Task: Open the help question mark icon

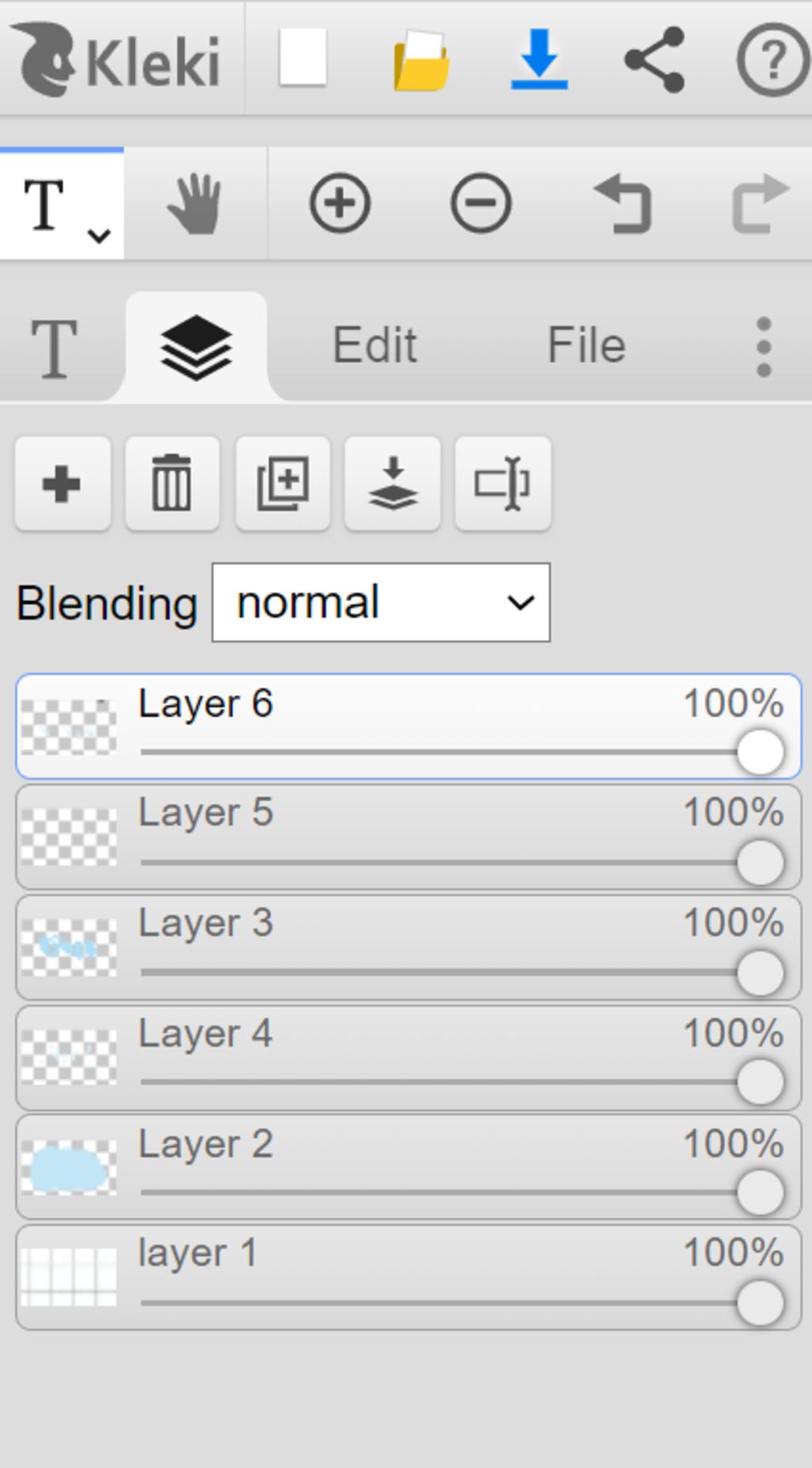Action: pos(772,59)
